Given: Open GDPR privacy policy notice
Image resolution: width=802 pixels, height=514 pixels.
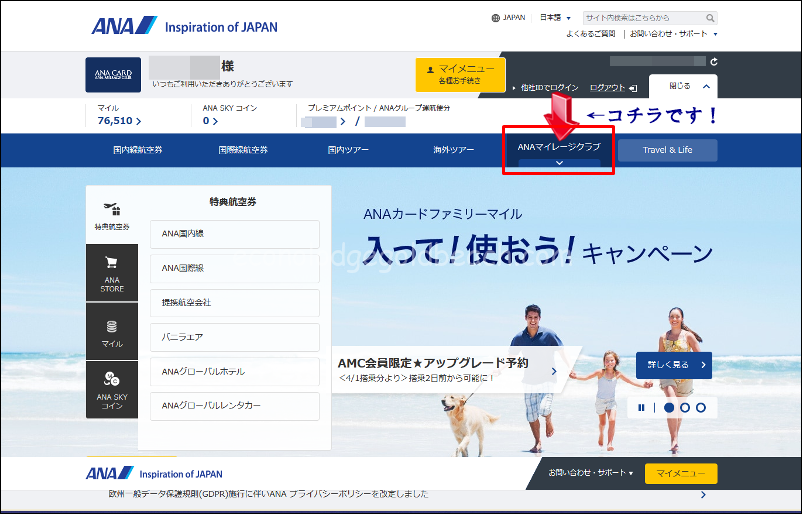Looking at the screenshot, I should (x=268, y=494).
